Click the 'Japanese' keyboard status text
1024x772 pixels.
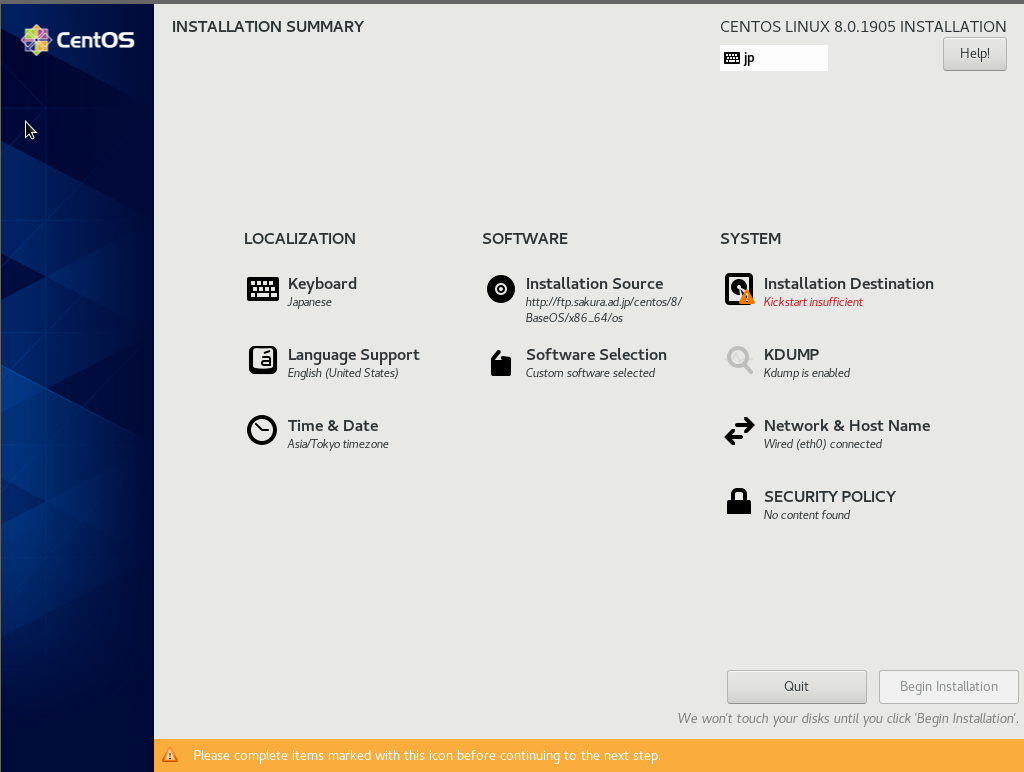pyautogui.click(x=310, y=302)
